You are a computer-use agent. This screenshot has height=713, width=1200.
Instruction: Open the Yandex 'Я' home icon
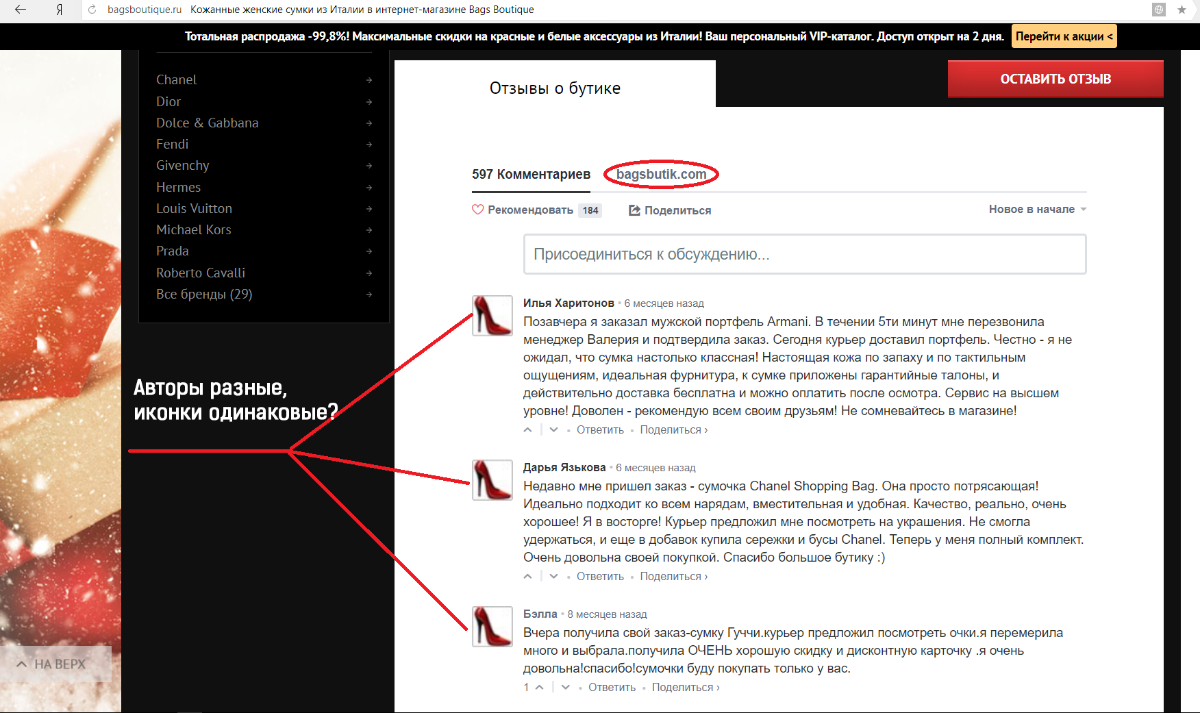[60, 9]
